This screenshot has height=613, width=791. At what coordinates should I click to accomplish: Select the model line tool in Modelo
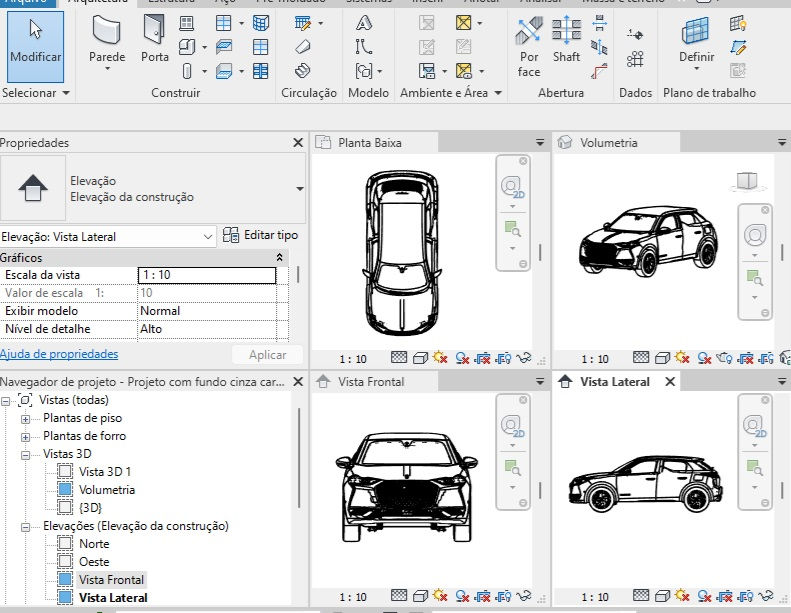(x=364, y=47)
